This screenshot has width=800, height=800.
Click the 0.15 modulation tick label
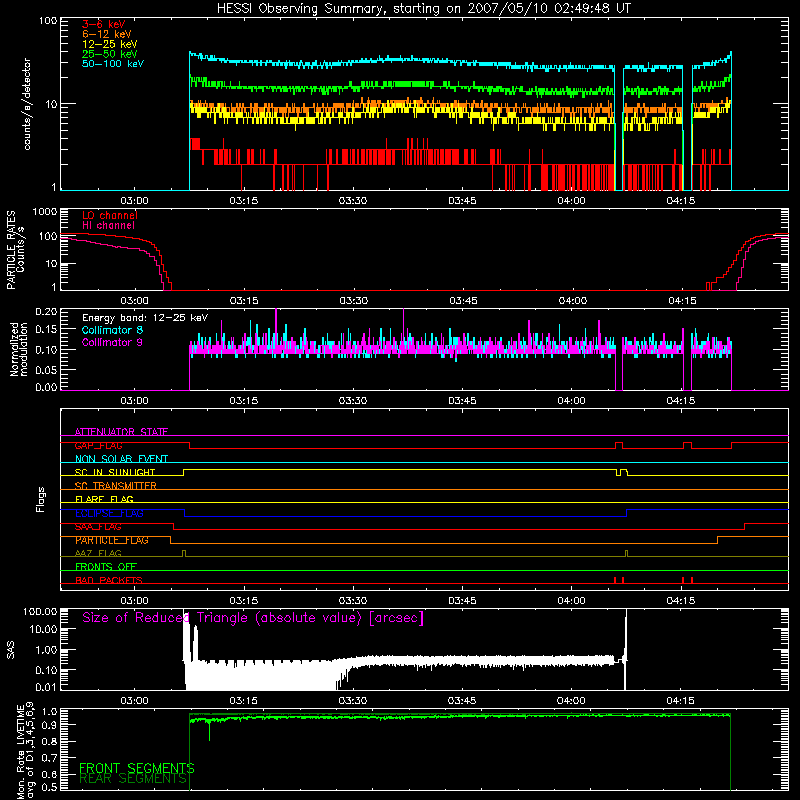pos(46,330)
